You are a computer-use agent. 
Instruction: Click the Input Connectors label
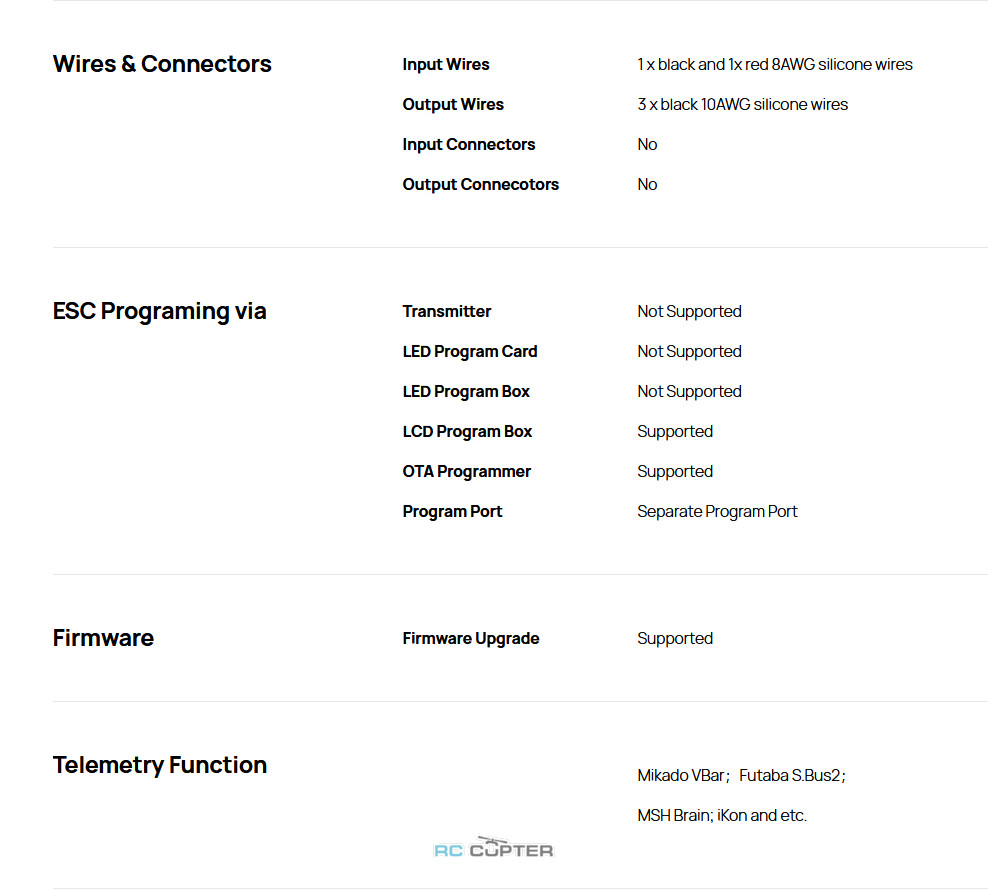(469, 144)
